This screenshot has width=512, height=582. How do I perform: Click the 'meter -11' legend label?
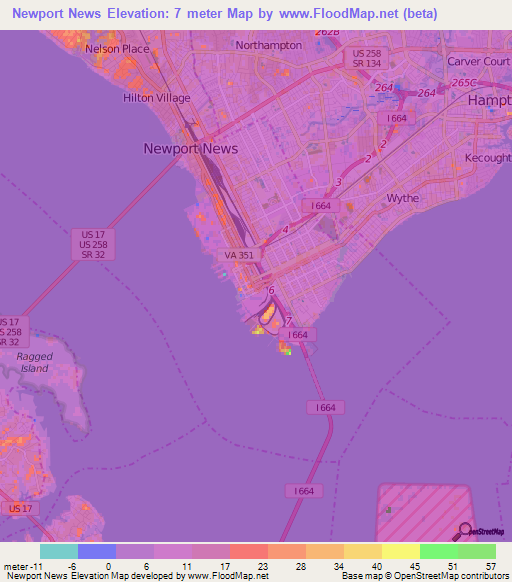[x=23, y=567]
